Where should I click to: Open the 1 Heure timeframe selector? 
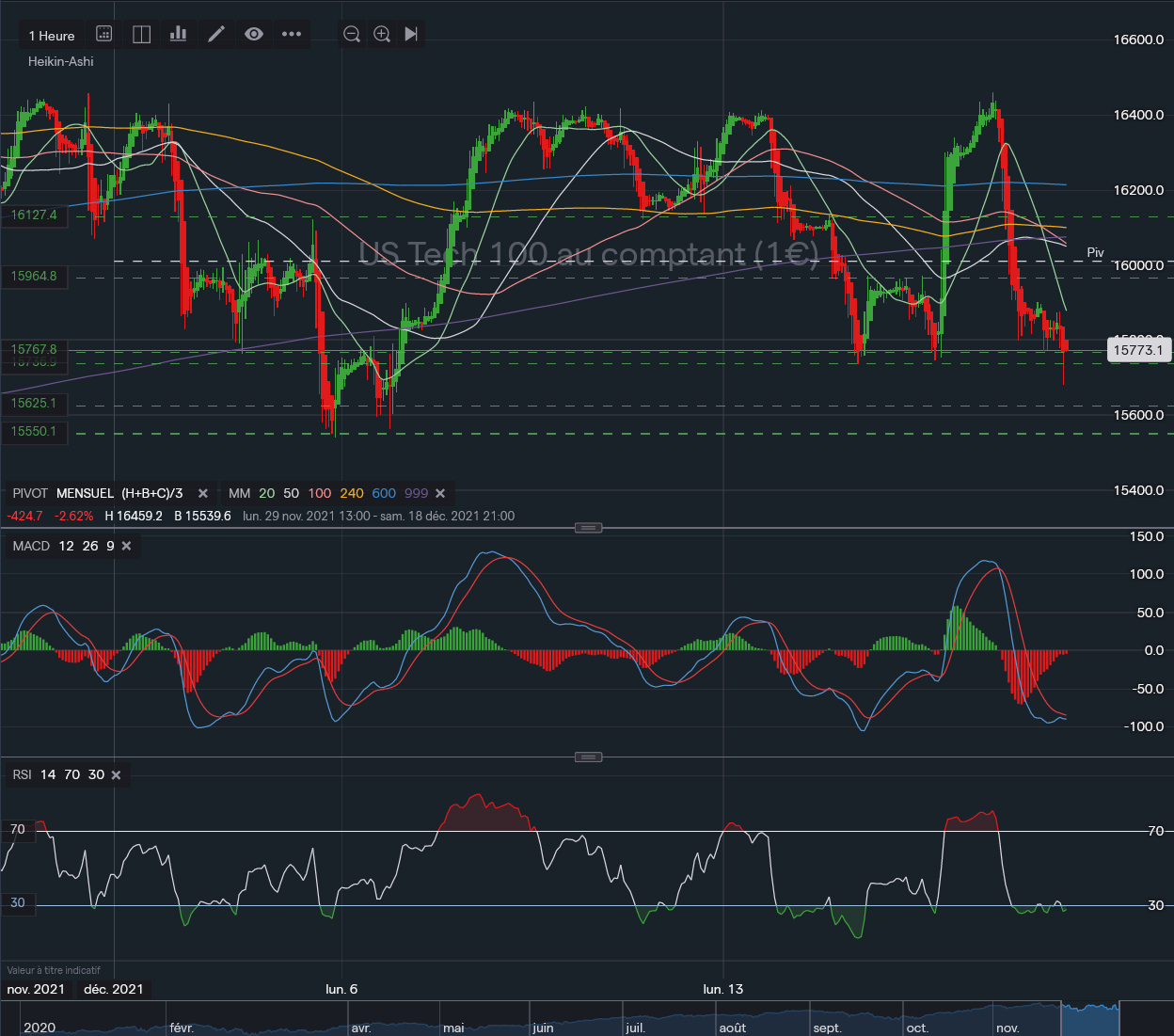pyautogui.click(x=52, y=36)
